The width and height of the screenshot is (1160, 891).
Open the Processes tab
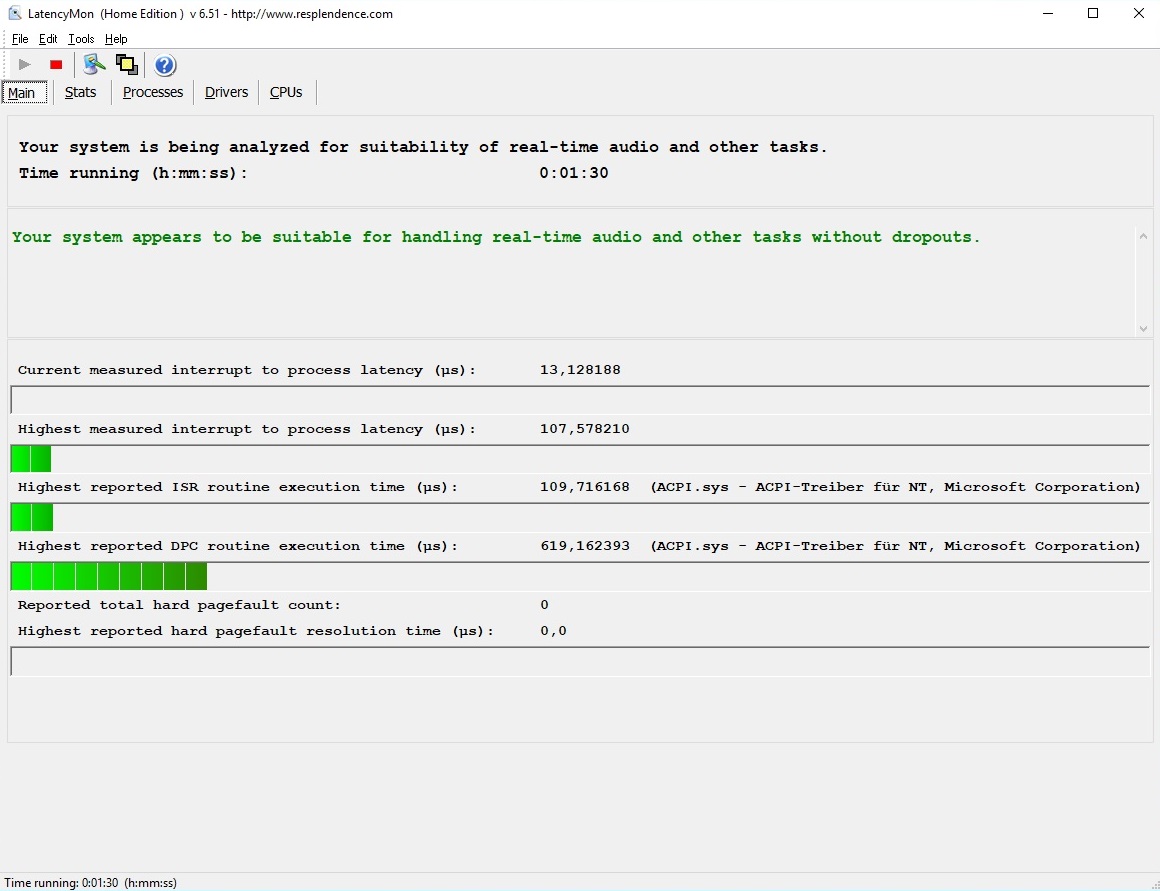pyautogui.click(x=153, y=92)
